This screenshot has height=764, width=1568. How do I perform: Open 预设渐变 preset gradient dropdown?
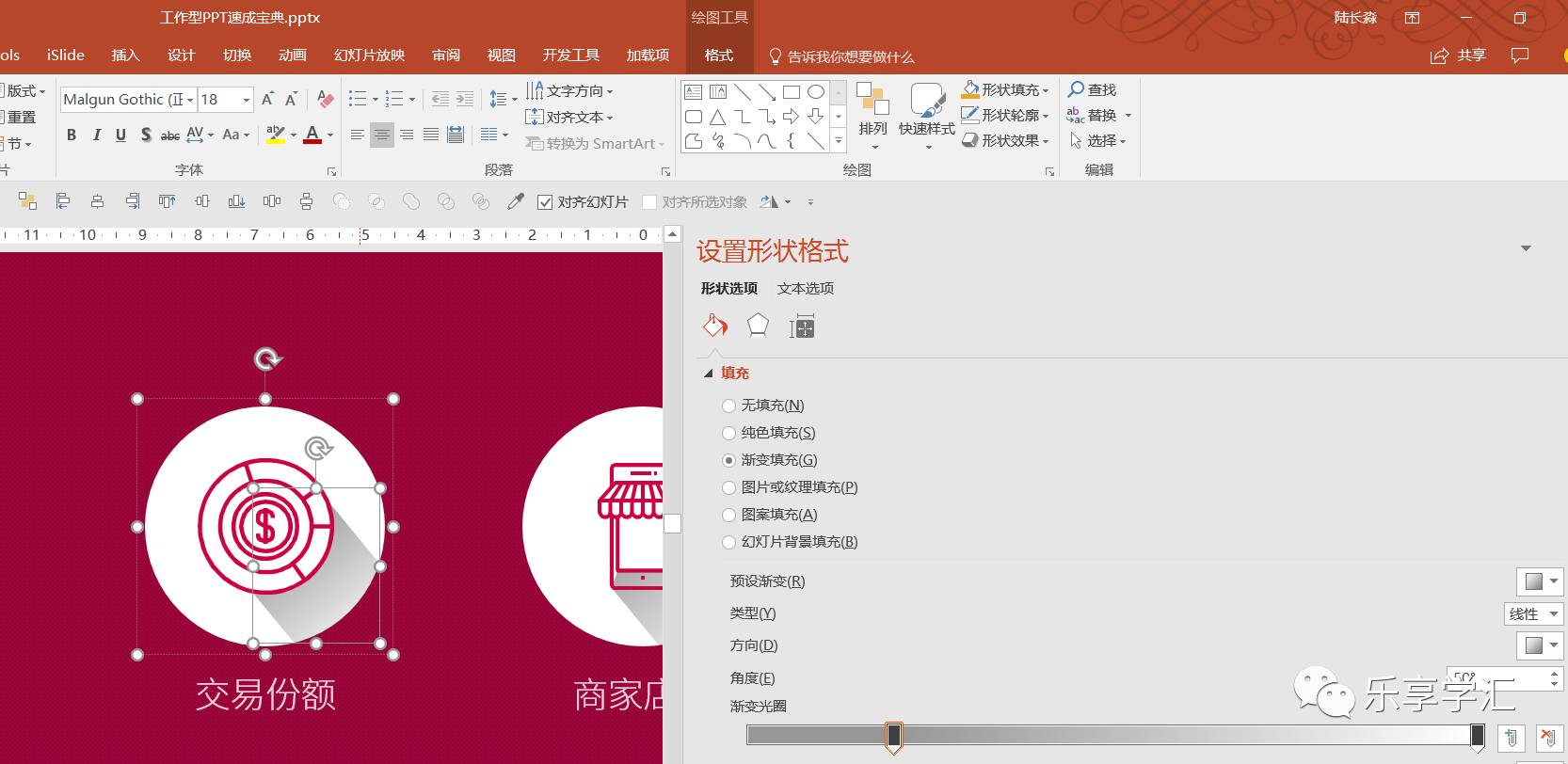(1540, 581)
